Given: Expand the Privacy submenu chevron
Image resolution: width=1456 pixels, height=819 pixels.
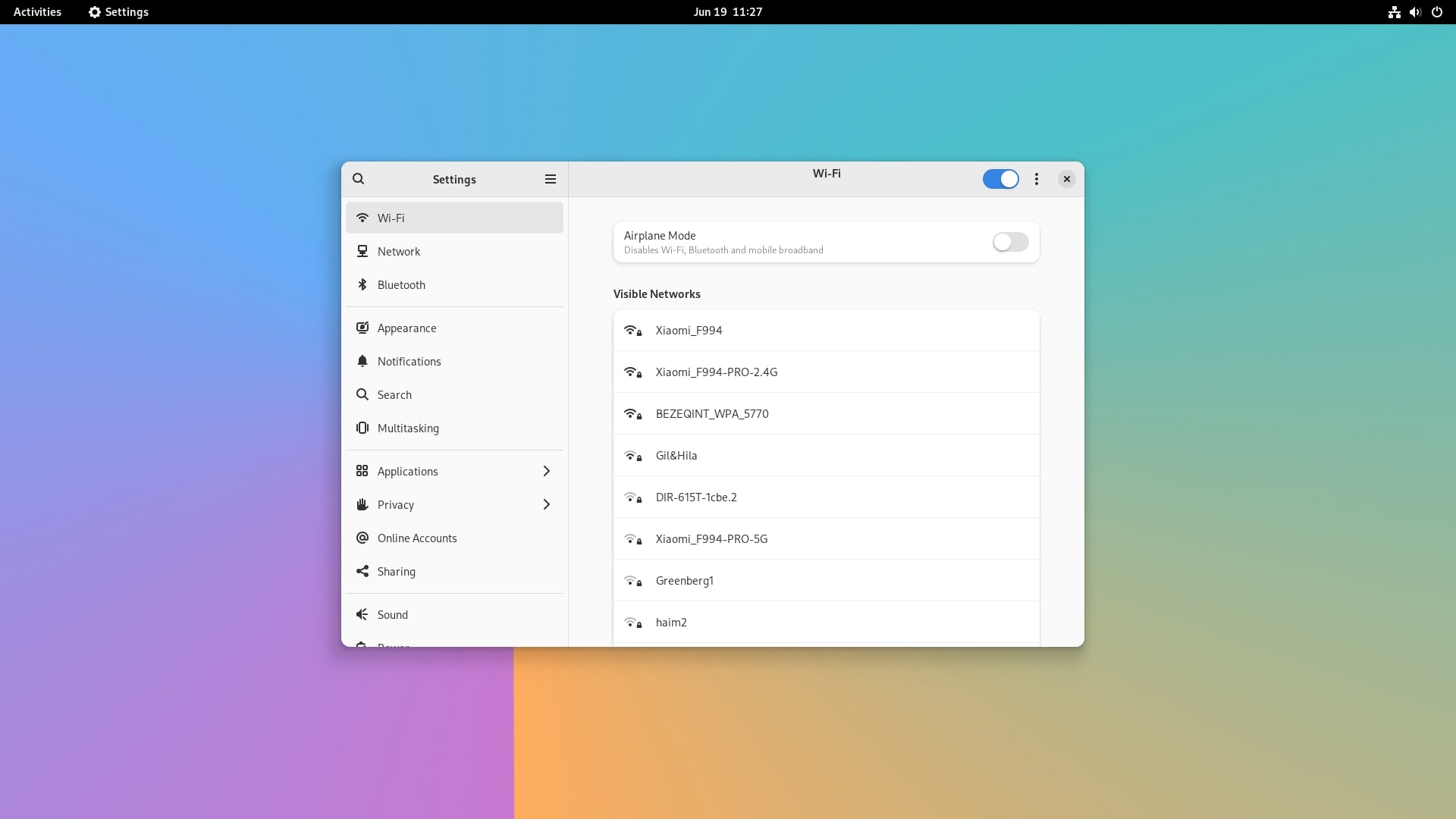Looking at the screenshot, I should point(546,505).
